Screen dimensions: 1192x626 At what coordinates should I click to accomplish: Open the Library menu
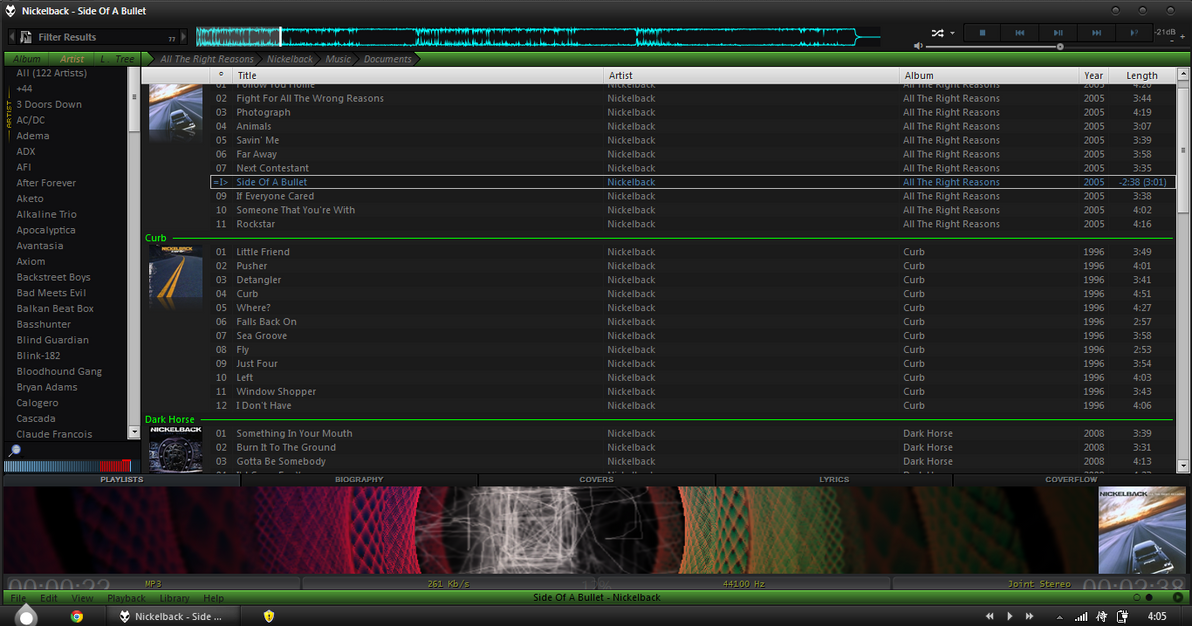[x=174, y=598]
